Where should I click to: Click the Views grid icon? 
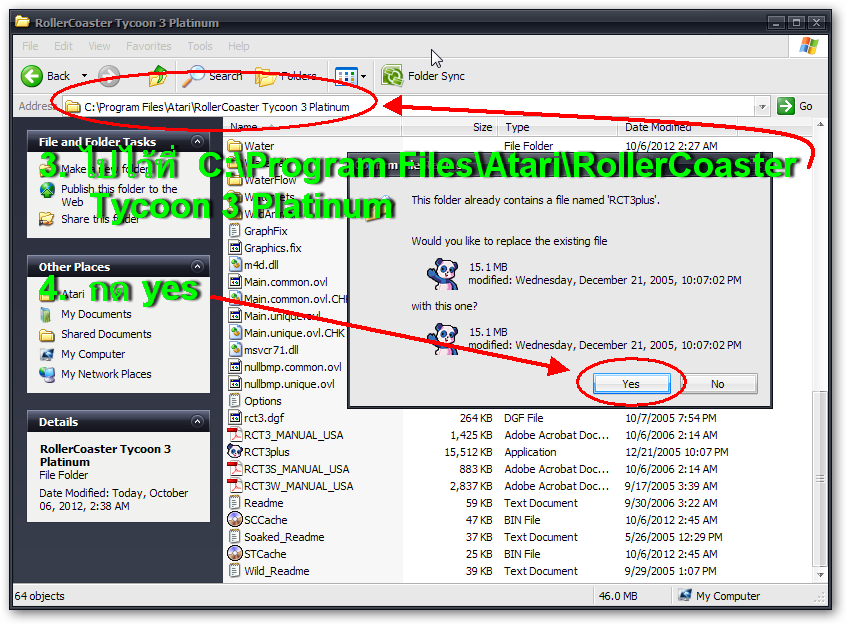click(x=346, y=76)
